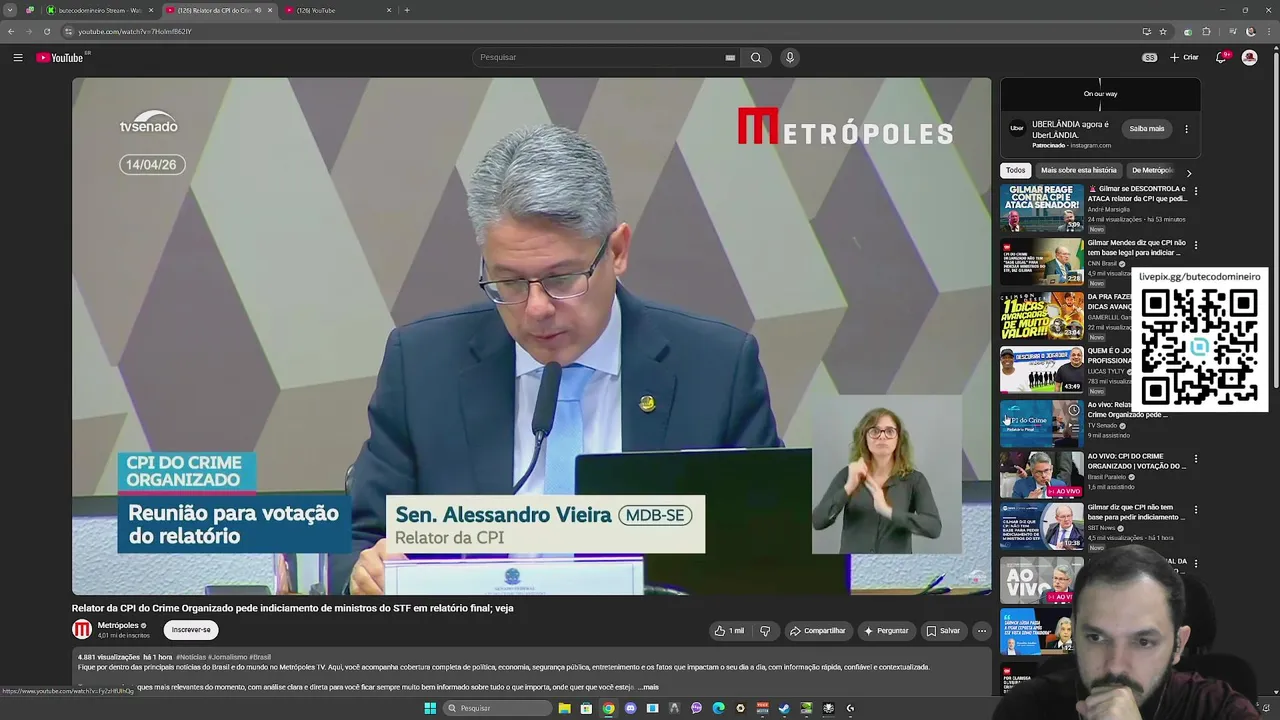Click the Perguntar ask button
1280x720 pixels.
[x=886, y=631]
